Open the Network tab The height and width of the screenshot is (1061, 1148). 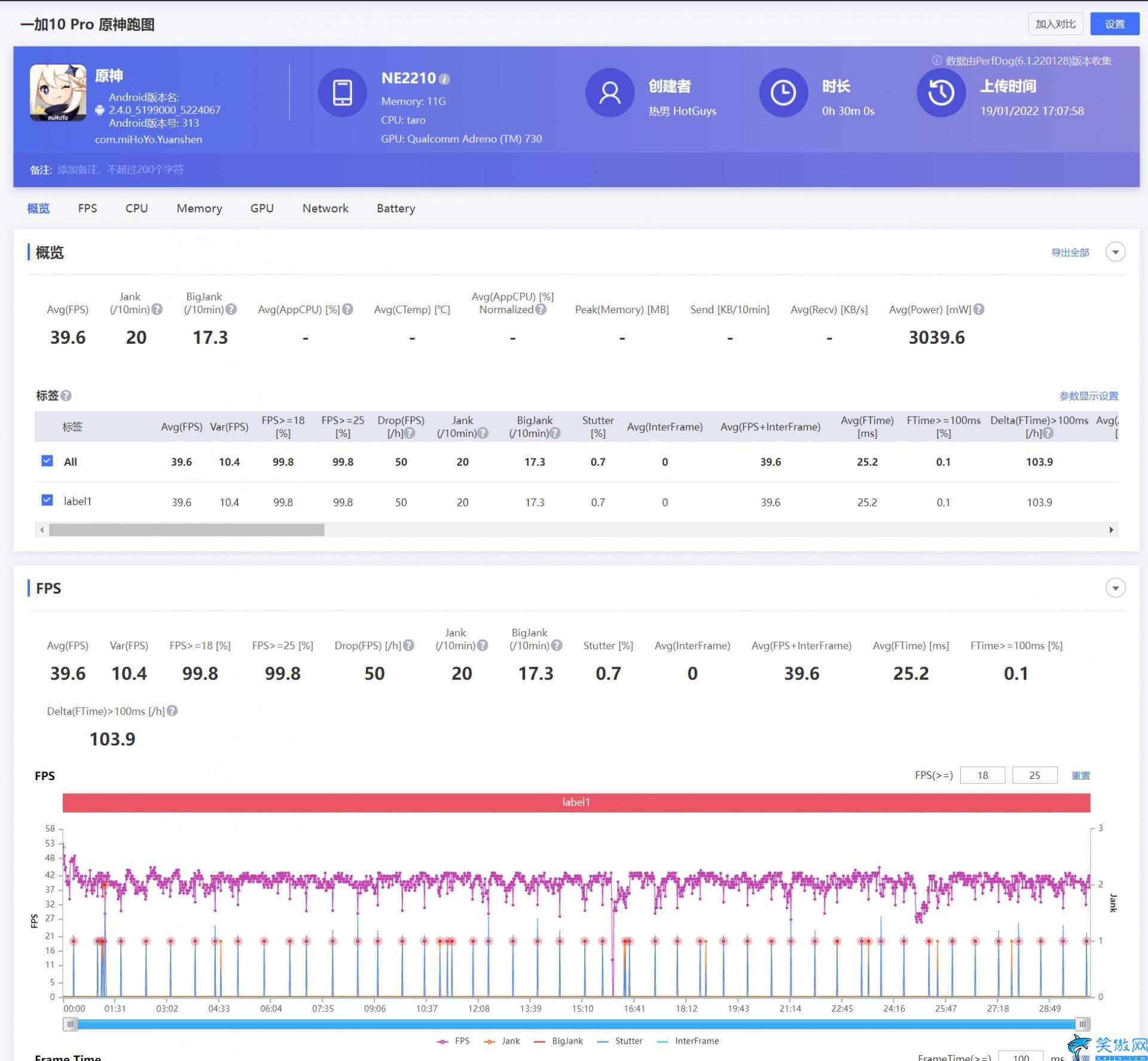click(x=325, y=209)
